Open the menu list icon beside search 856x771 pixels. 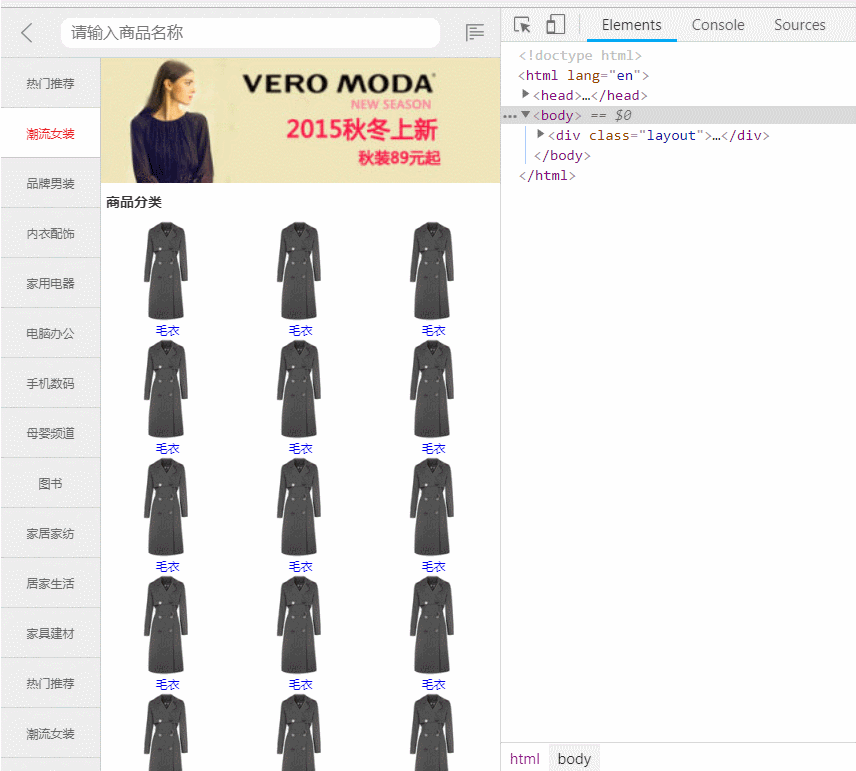click(x=474, y=32)
